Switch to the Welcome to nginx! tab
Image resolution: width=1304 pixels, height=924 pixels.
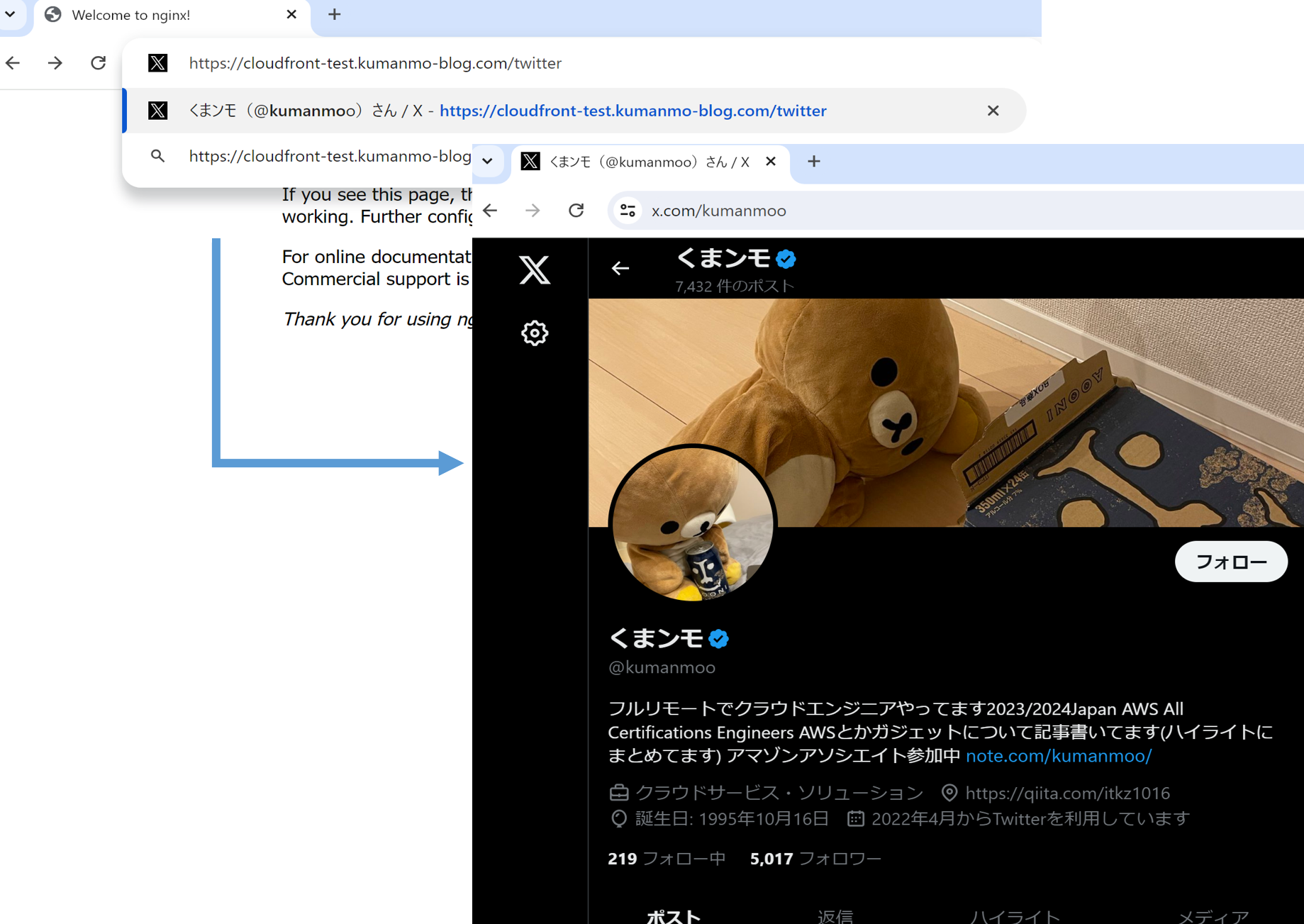(131, 15)
